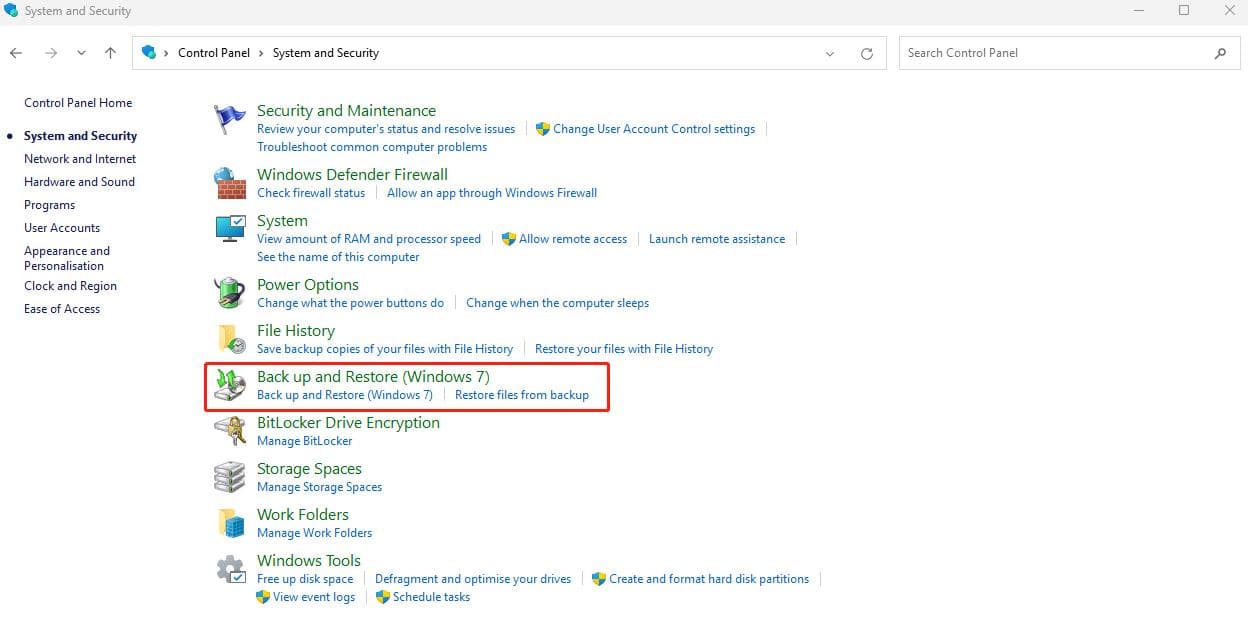The image size is (1248, 620).
Task: Click Review your computer's status and resolve issues
Action: [x=386, y=129]
